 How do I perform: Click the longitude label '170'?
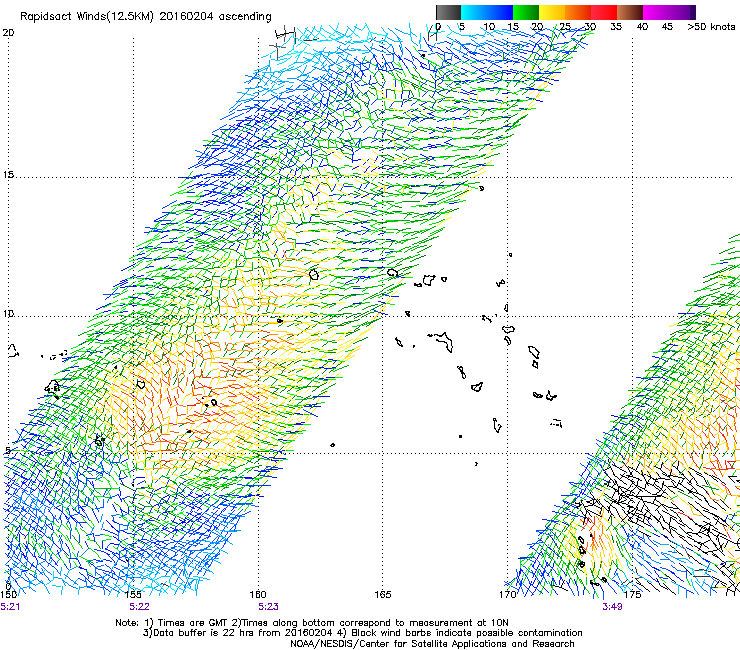[507, 595]
